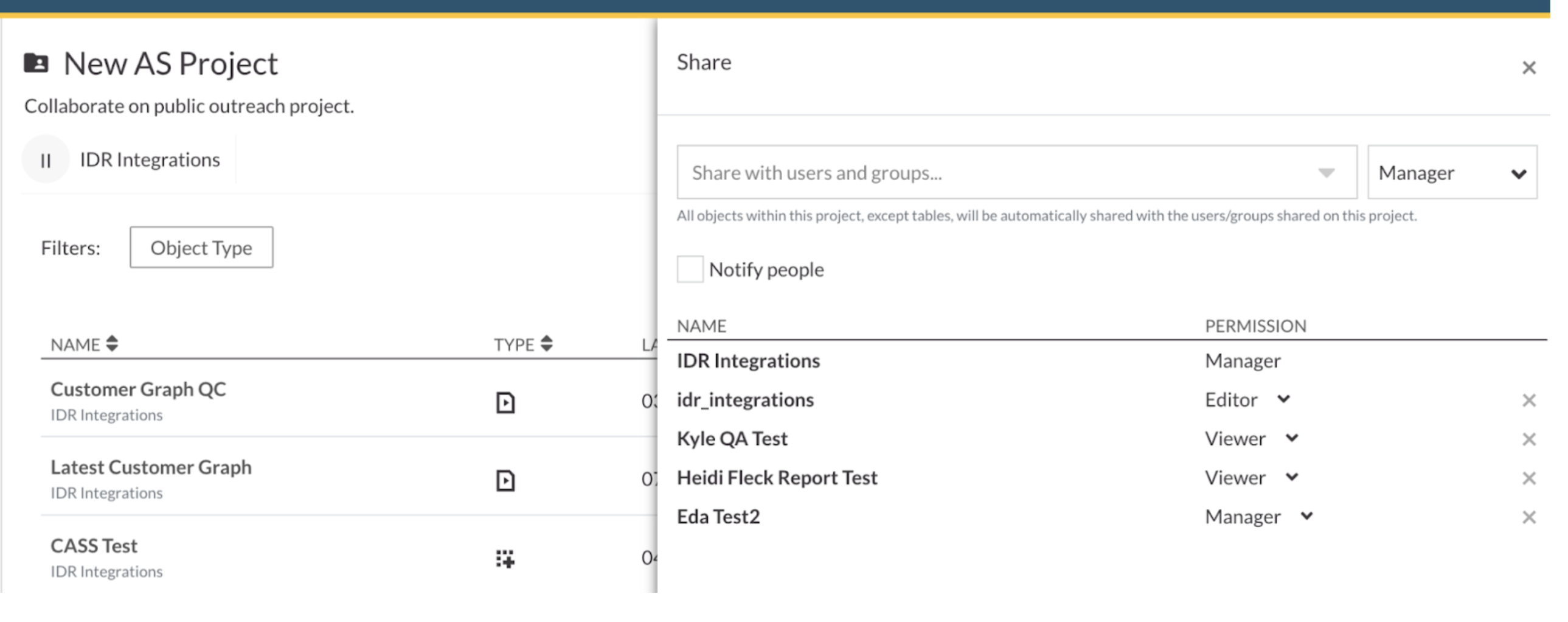Change idr_integrations Editor permission dropdown

[x=1248, y=400]
